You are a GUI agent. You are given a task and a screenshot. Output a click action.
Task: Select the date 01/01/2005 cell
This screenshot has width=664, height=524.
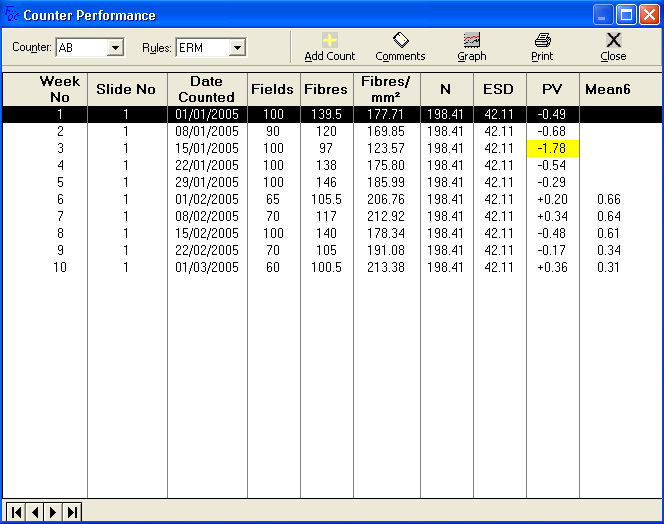[x=207, y=114]
